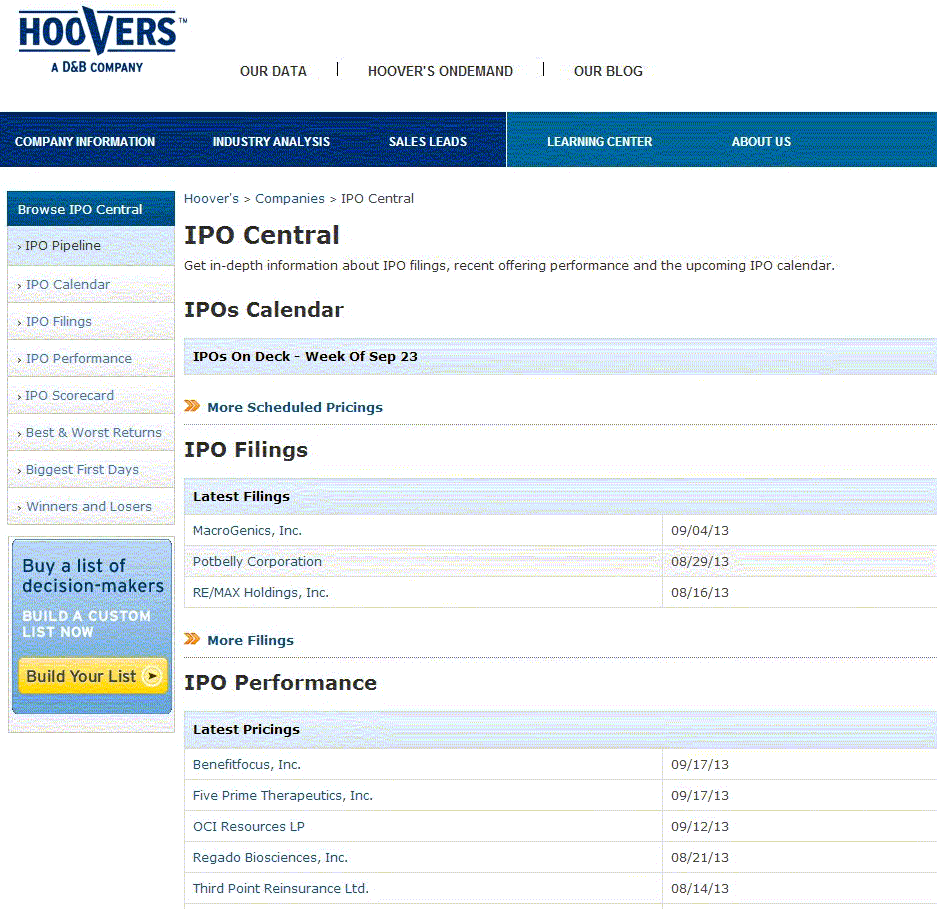Click the Hoover's logo

pyautogui.click(x=97, y=42)
